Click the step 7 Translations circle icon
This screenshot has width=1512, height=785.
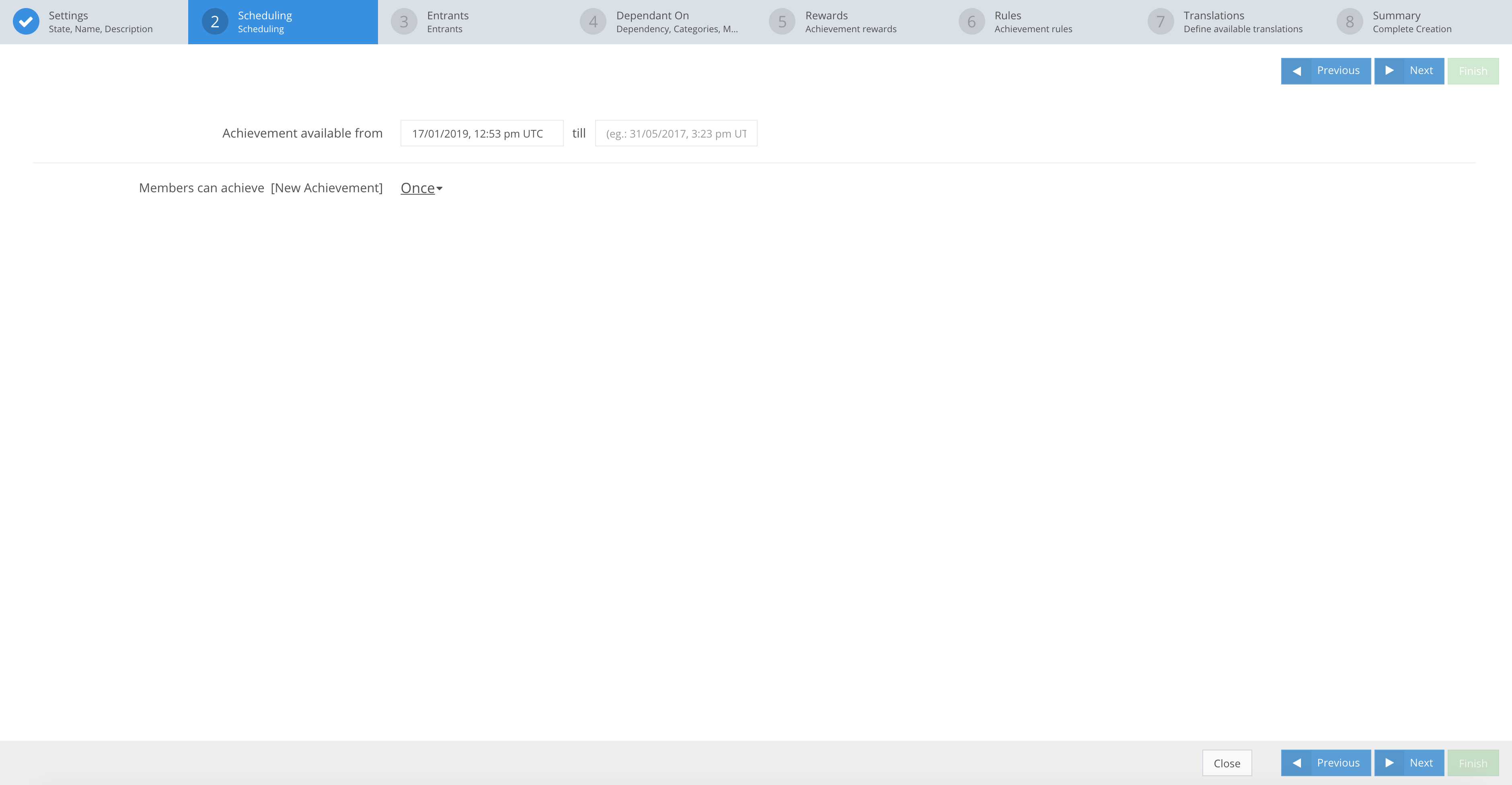[x=1161, y=21]
